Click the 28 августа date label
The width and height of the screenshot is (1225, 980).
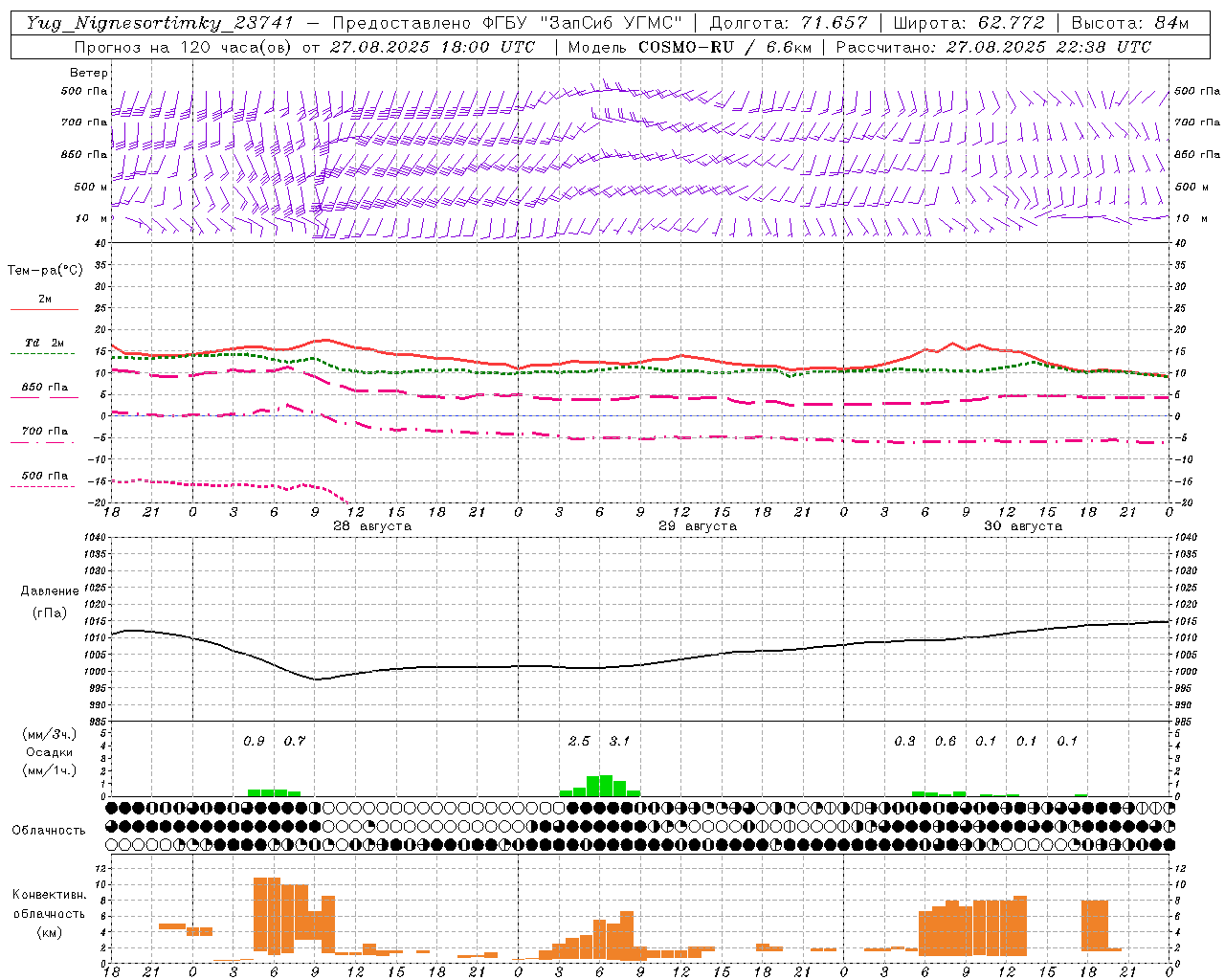tap(372, 526)
